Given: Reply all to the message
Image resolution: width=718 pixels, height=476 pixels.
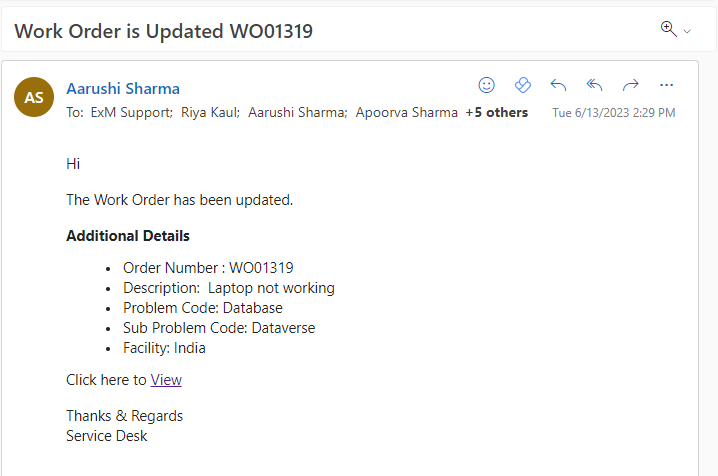Looking at the screenshot, I should 594,85.
